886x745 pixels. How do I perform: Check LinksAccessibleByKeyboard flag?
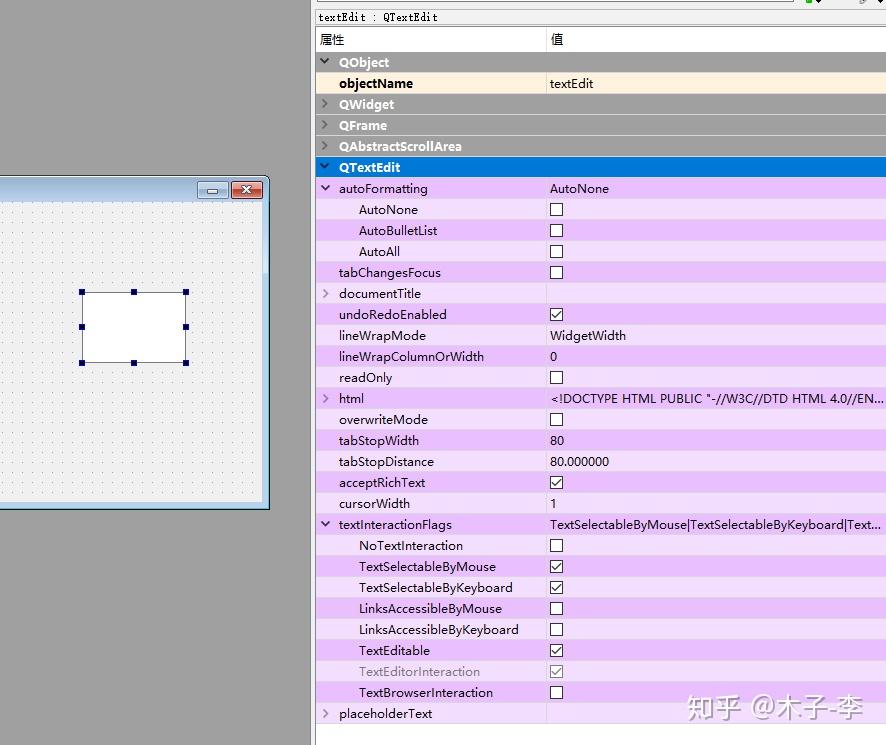click(557, 629)
